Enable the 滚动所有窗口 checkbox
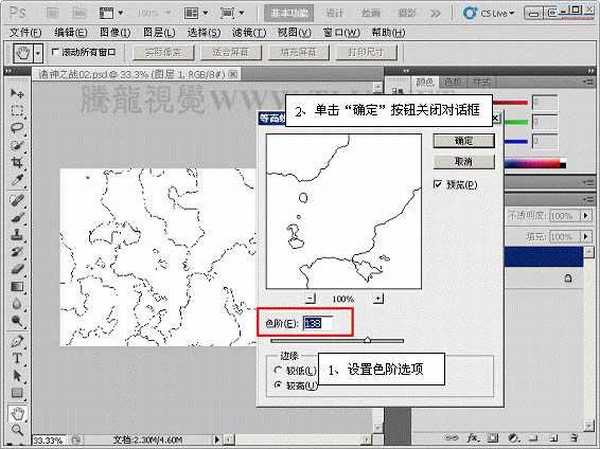The height and width of the screenshot is (449, 600). click(x=55, y=52)
